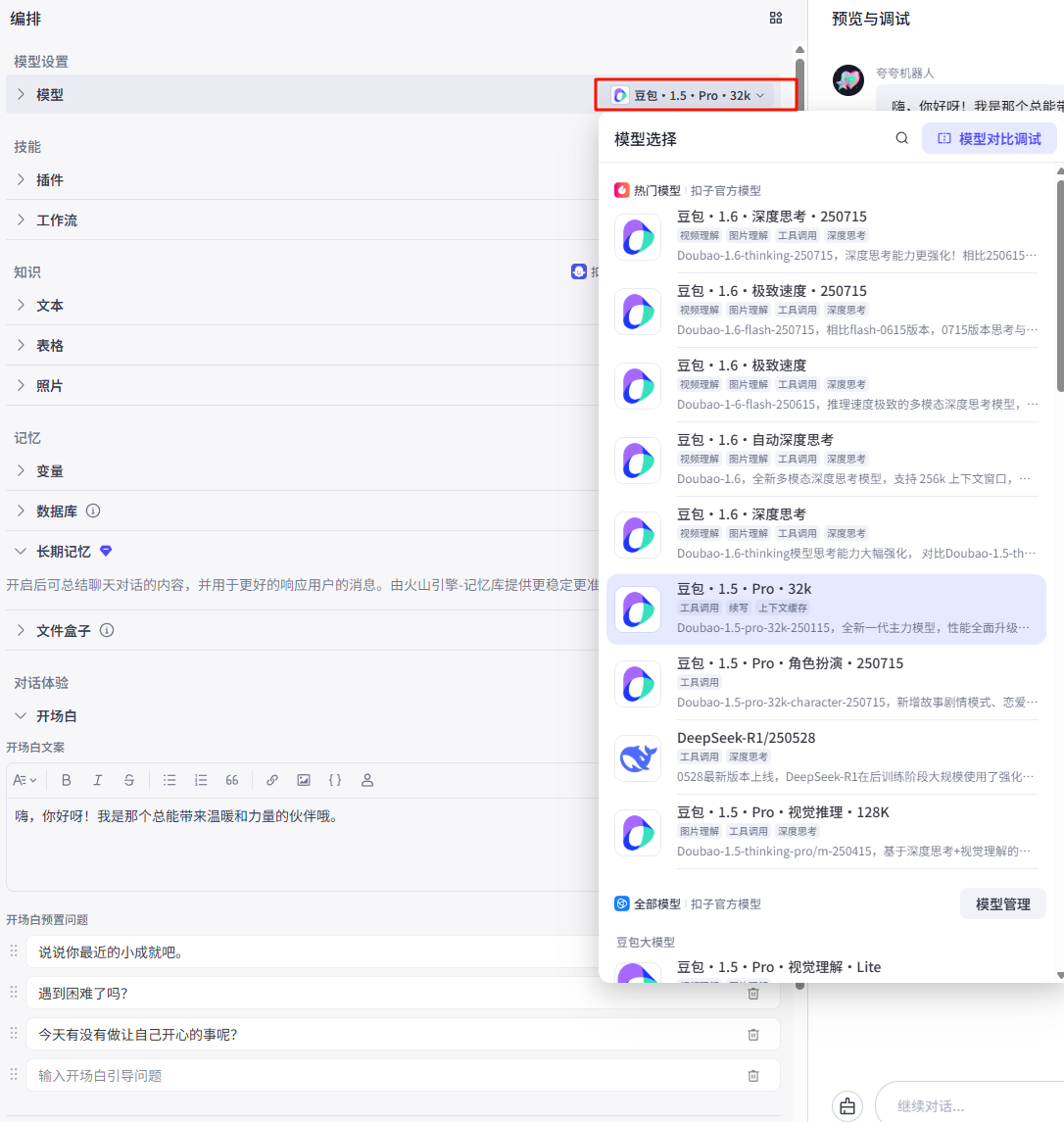Toggle strikethrough formatting in 开场白 editor

coord(128,780)
